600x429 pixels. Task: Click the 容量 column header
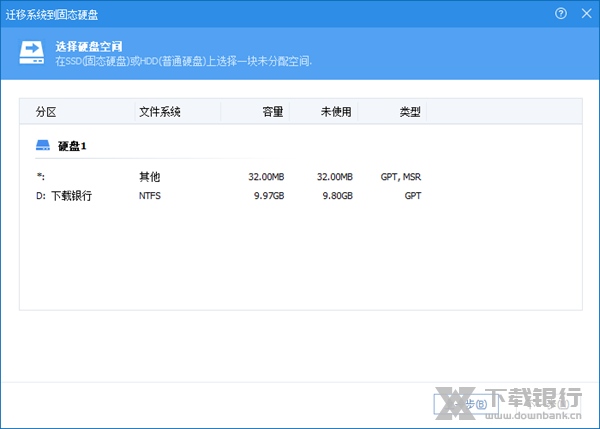coord(272,111)
